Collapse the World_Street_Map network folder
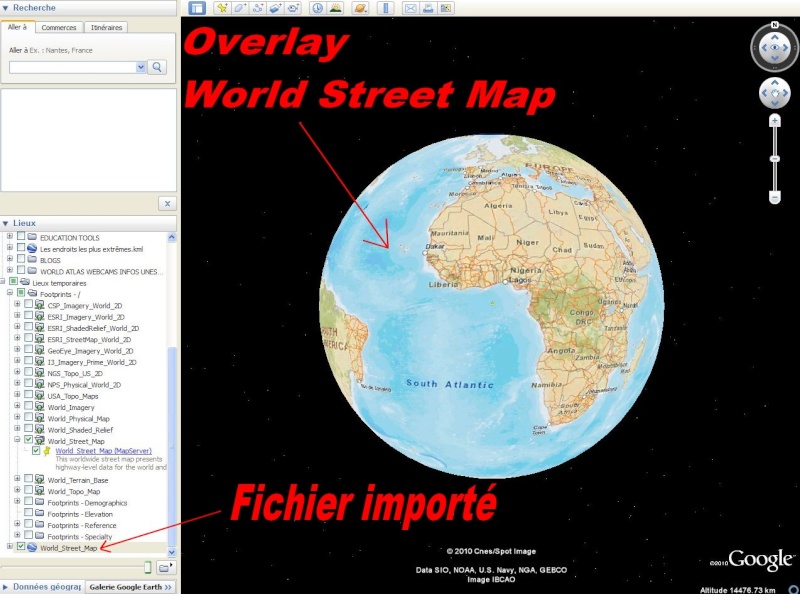This screenshot has width=800, height=594. [17, 440]
